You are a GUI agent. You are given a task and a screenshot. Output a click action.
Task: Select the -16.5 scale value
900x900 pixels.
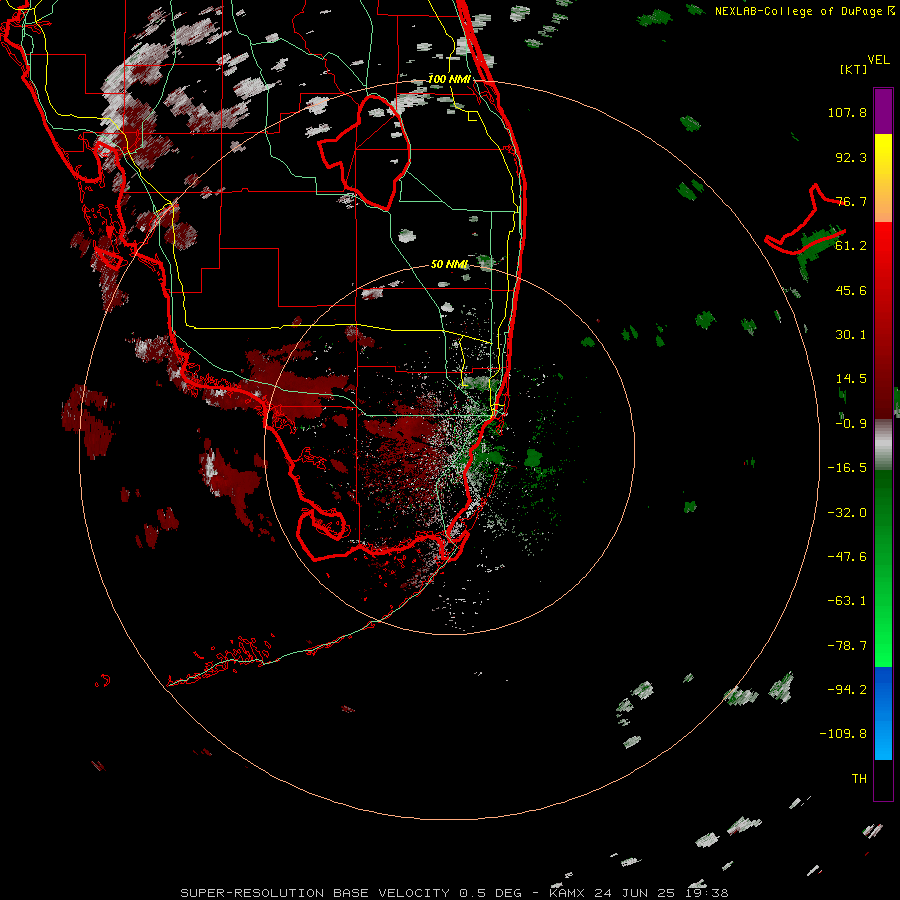tap(847, 468)
